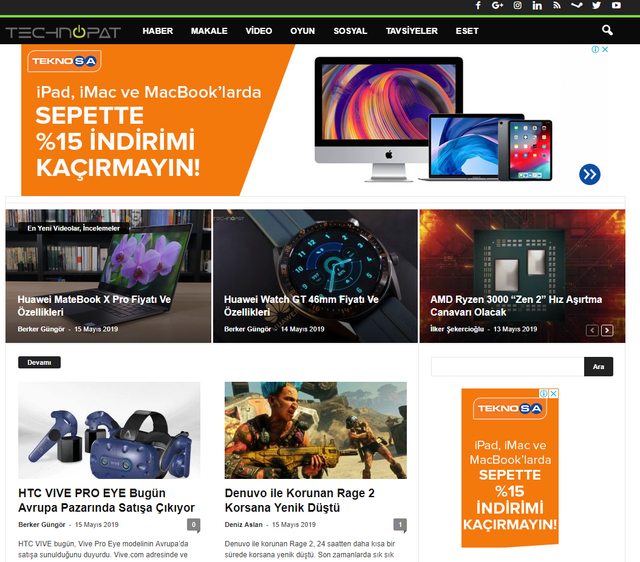
Task: Open Huawei MateBook X Pro article
Action: [94, 306]
